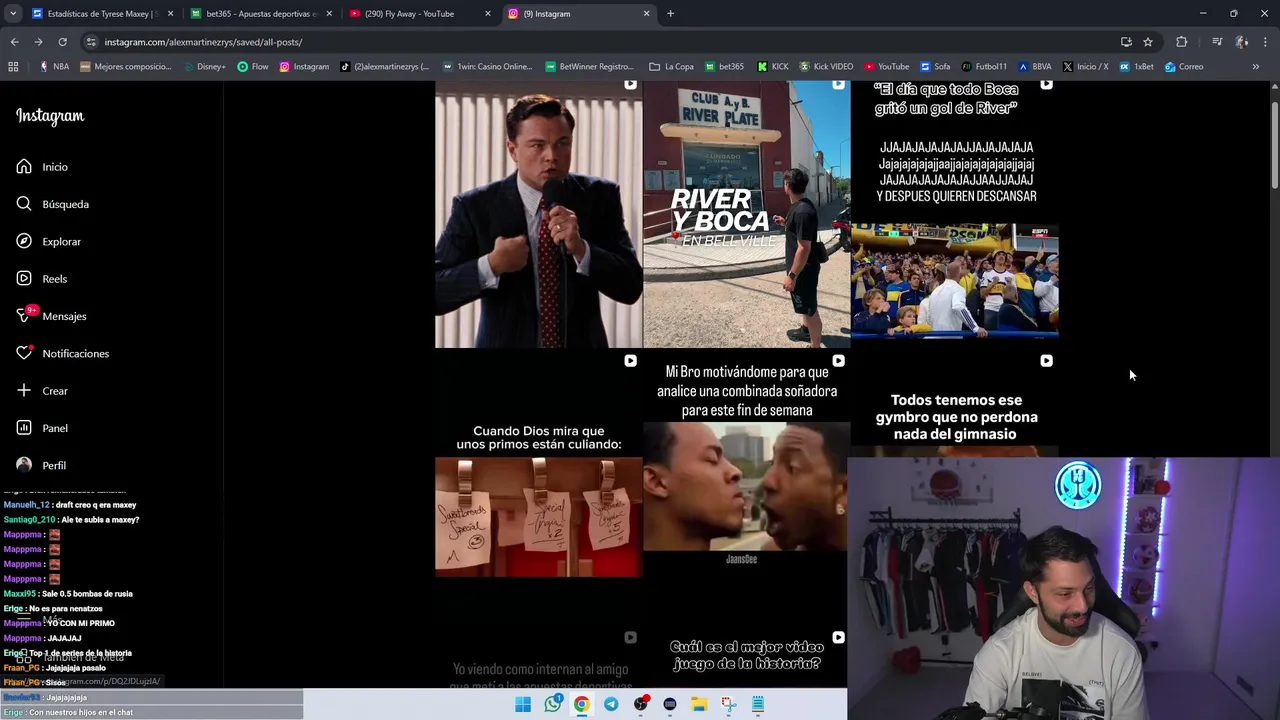Open Notepad from the taskbar
Image resolution: width=1280 pixels, height=720 pixels.
pyautogui.click(x=758, y=705)
